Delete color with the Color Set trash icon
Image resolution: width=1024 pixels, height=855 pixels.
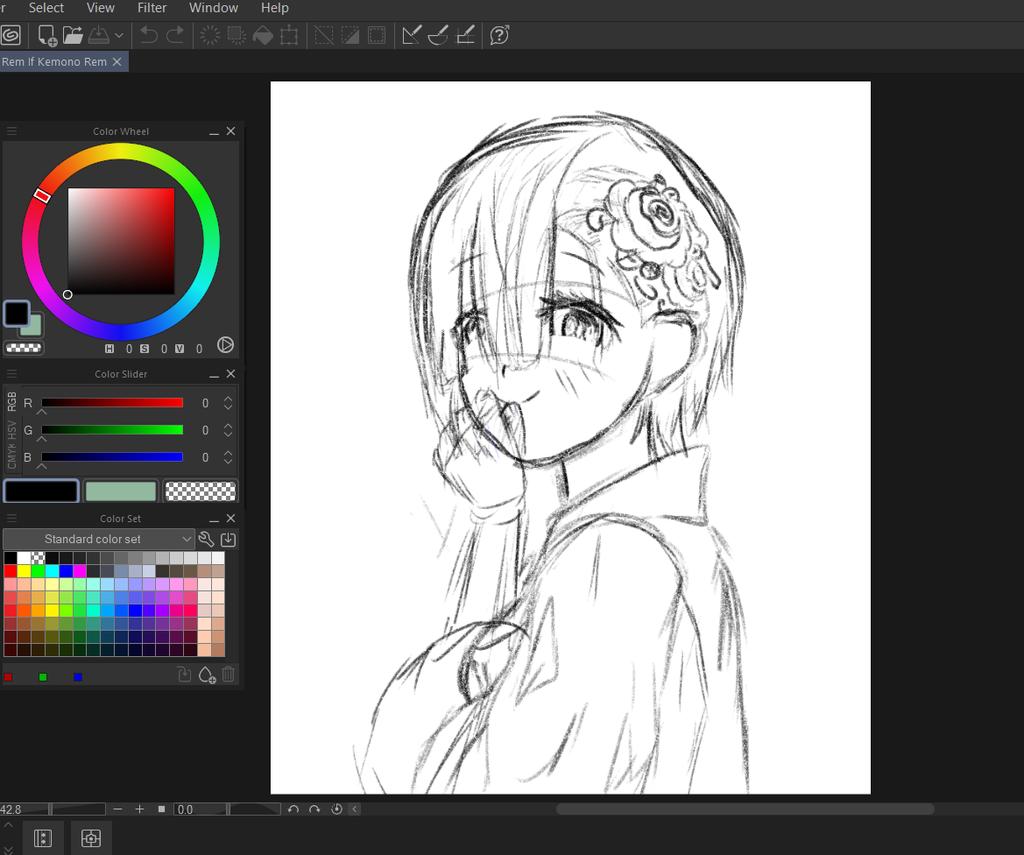(228, 675)
